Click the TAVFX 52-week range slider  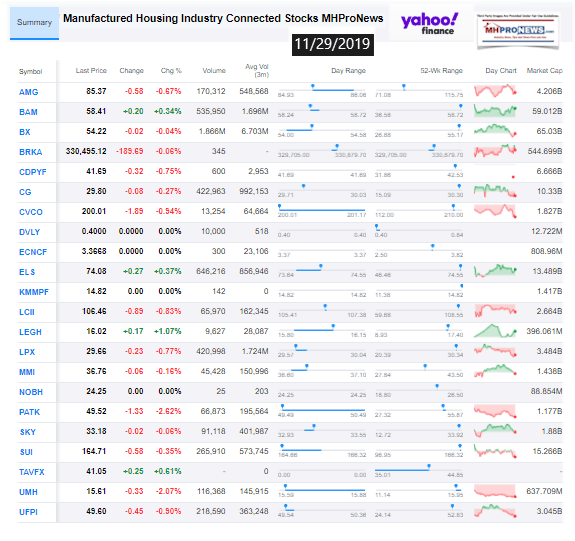(x=419, y=469)
